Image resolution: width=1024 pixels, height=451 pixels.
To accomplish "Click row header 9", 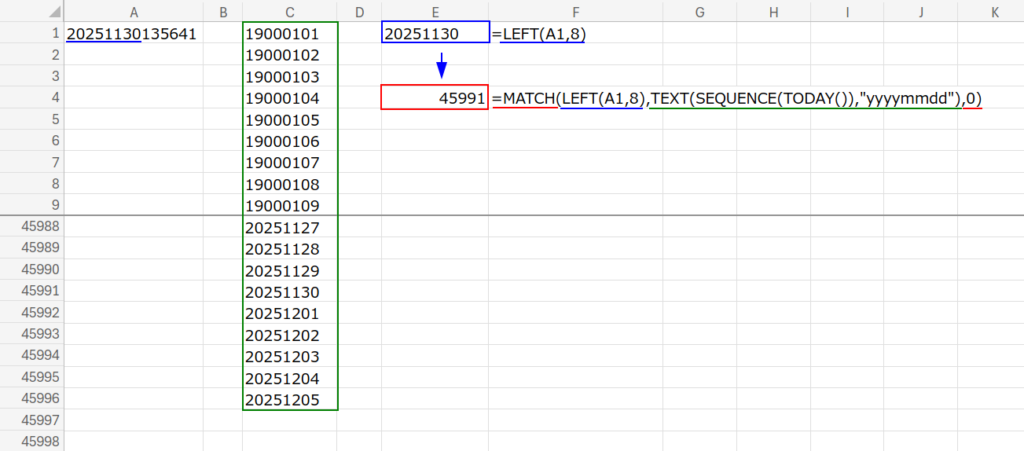I will (x=32, y=205).
